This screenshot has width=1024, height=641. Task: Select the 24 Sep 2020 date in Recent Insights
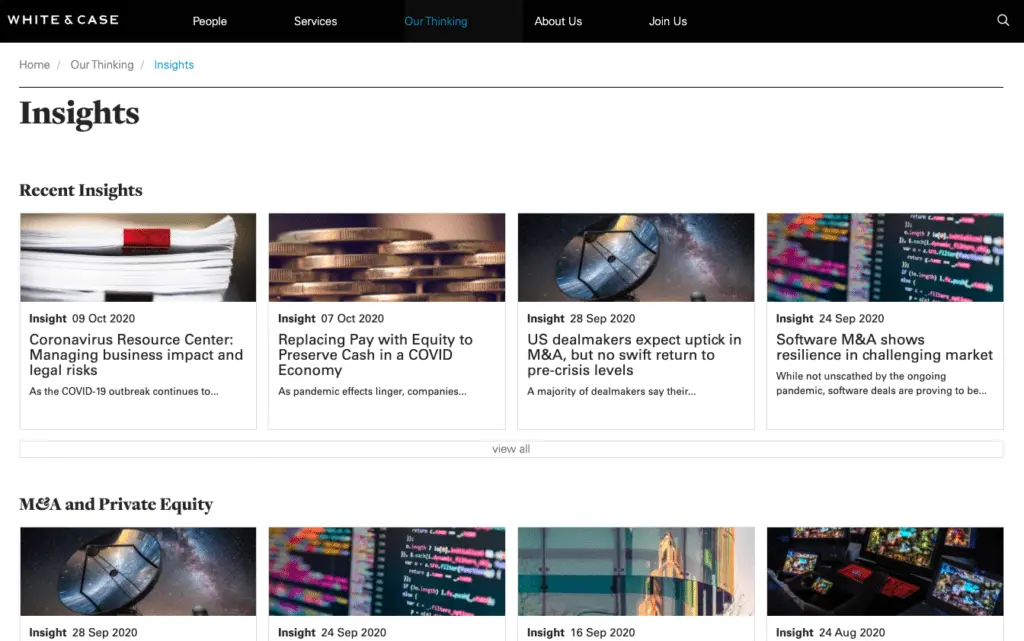(x=851, y=319)
